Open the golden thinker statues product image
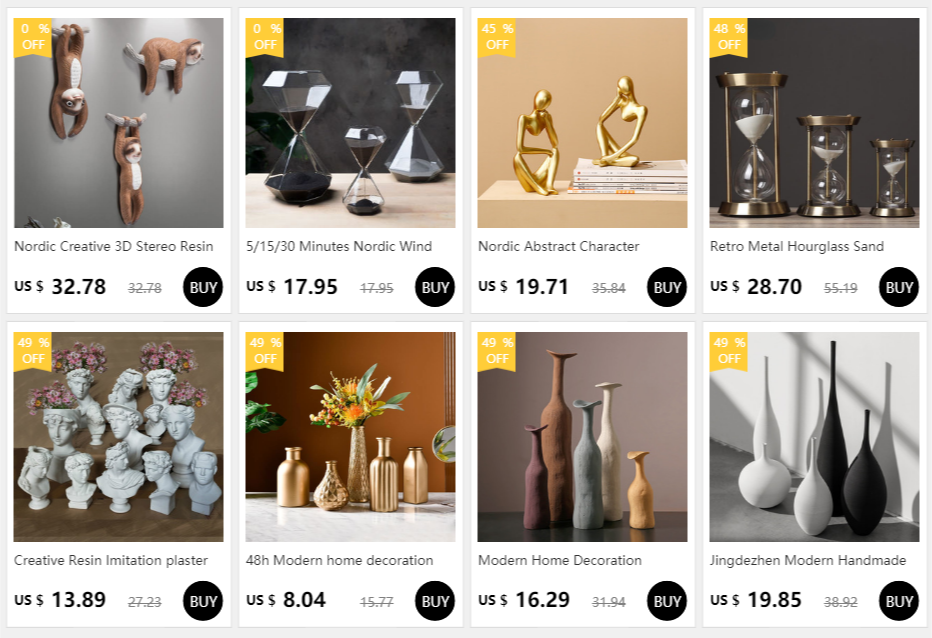The height and width of the screenshot is (638, 932). tap(582, 123)
